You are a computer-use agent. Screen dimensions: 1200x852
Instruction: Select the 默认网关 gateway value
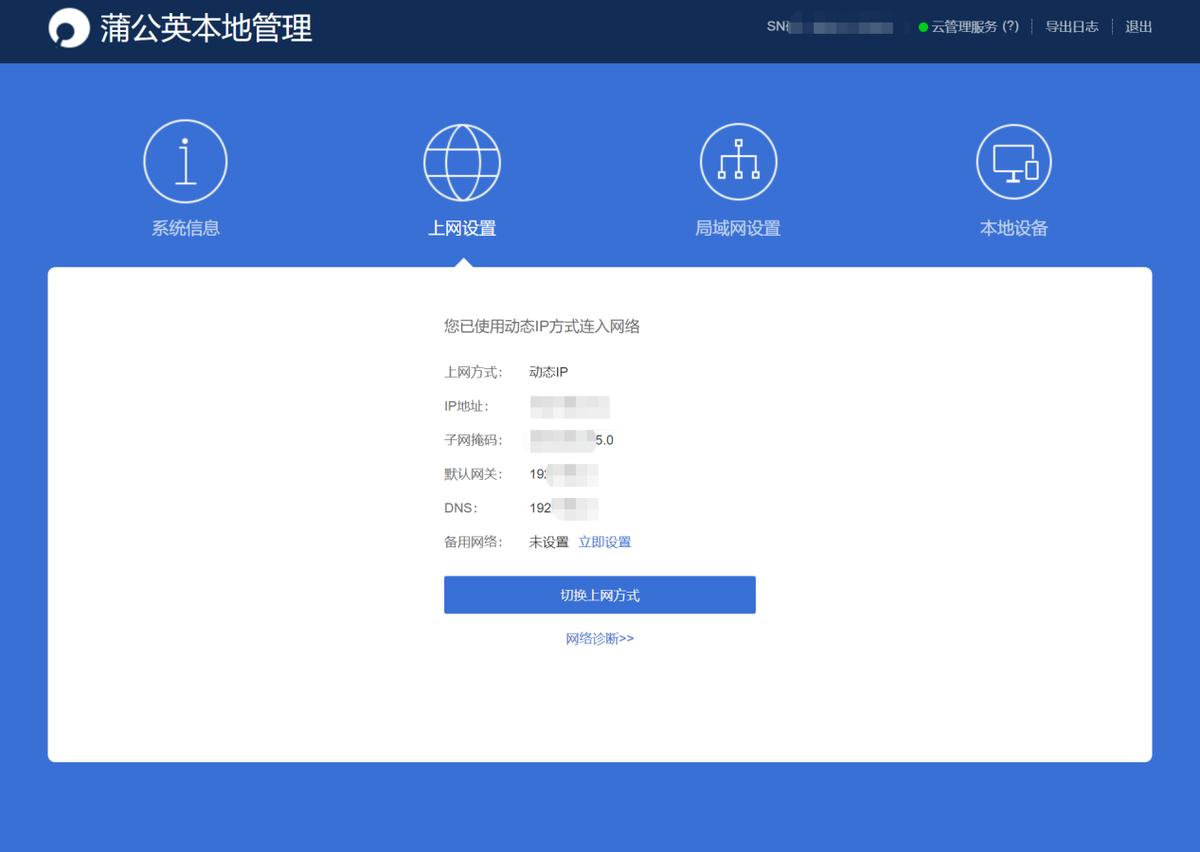[x=566, y=474]
